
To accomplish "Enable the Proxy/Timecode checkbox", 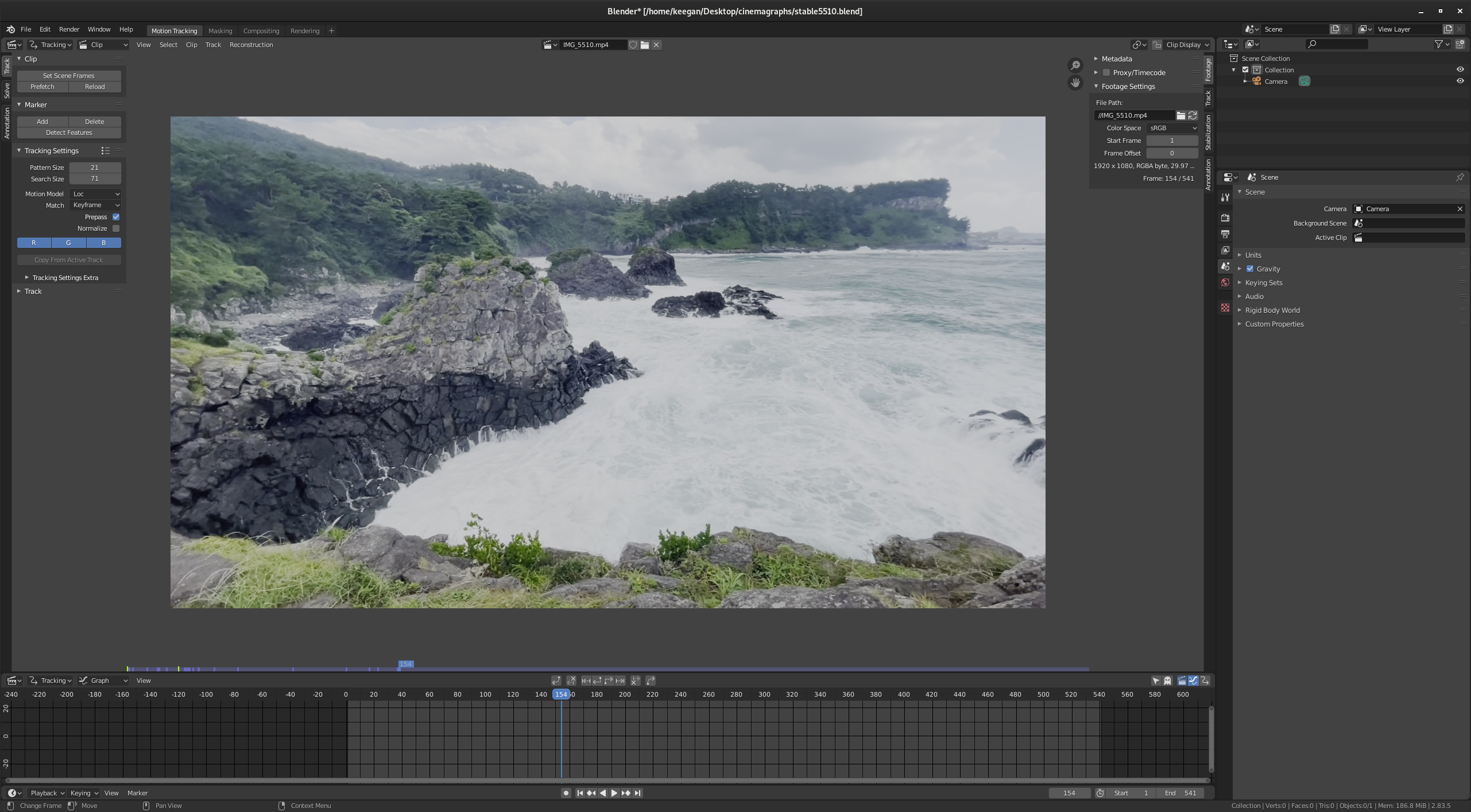I will (1106, 73).
